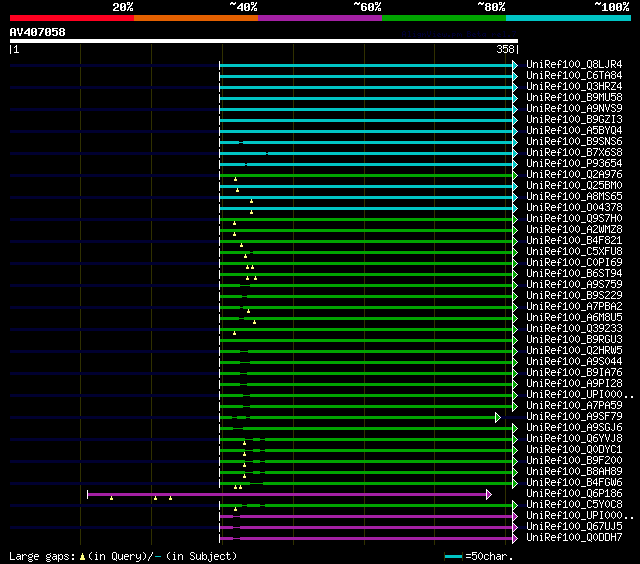Viewport: 640px width, 564px height.
Task: Click the orange ~40% legend segment
Action: coord(195,18)
